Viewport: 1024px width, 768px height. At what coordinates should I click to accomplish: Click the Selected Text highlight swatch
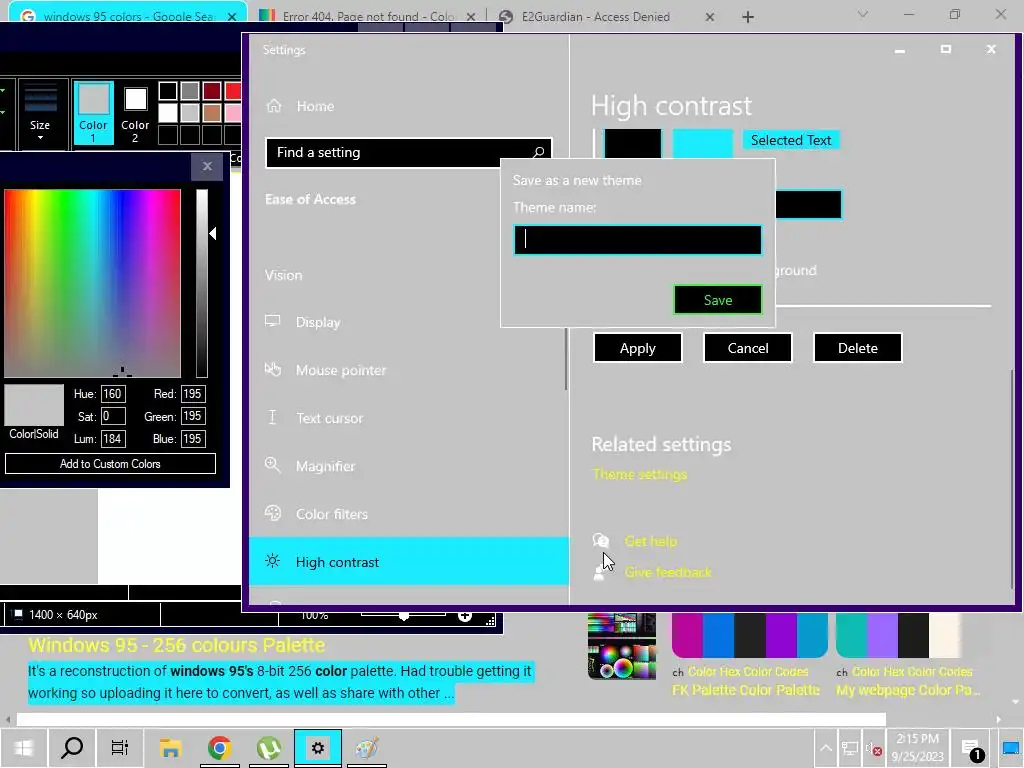791,140
